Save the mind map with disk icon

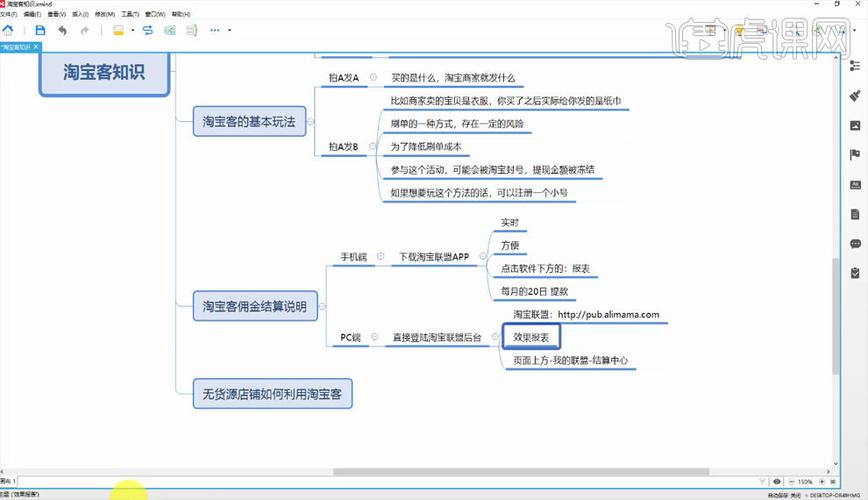click(x=40, y=30)
